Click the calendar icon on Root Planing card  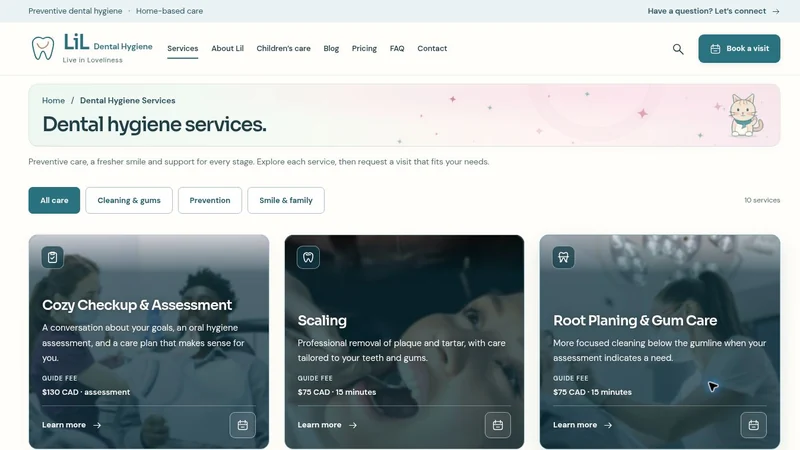click(x=753, y=425)
